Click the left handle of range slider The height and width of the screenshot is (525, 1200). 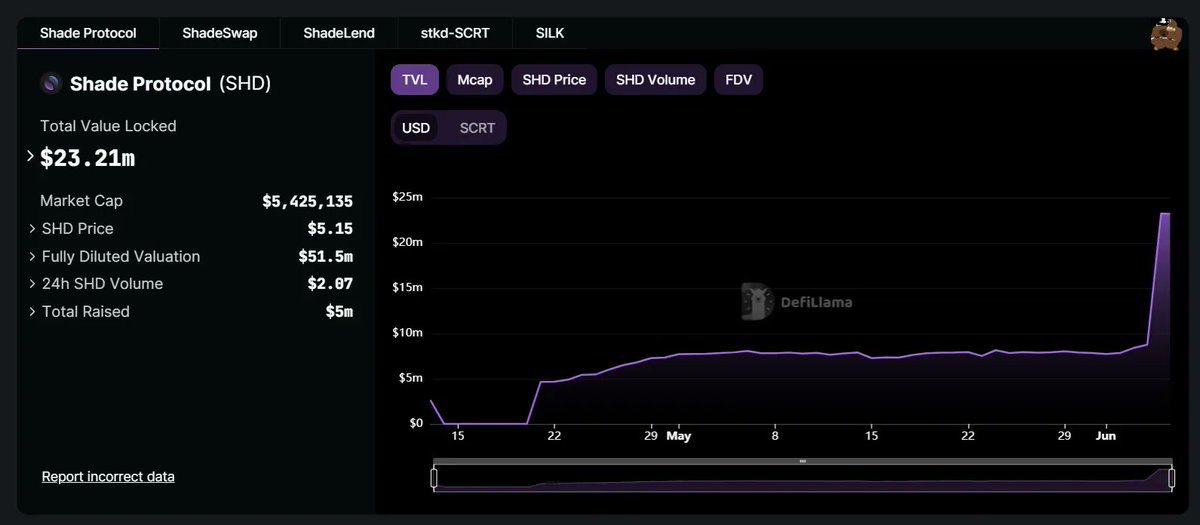coord(434,479)
